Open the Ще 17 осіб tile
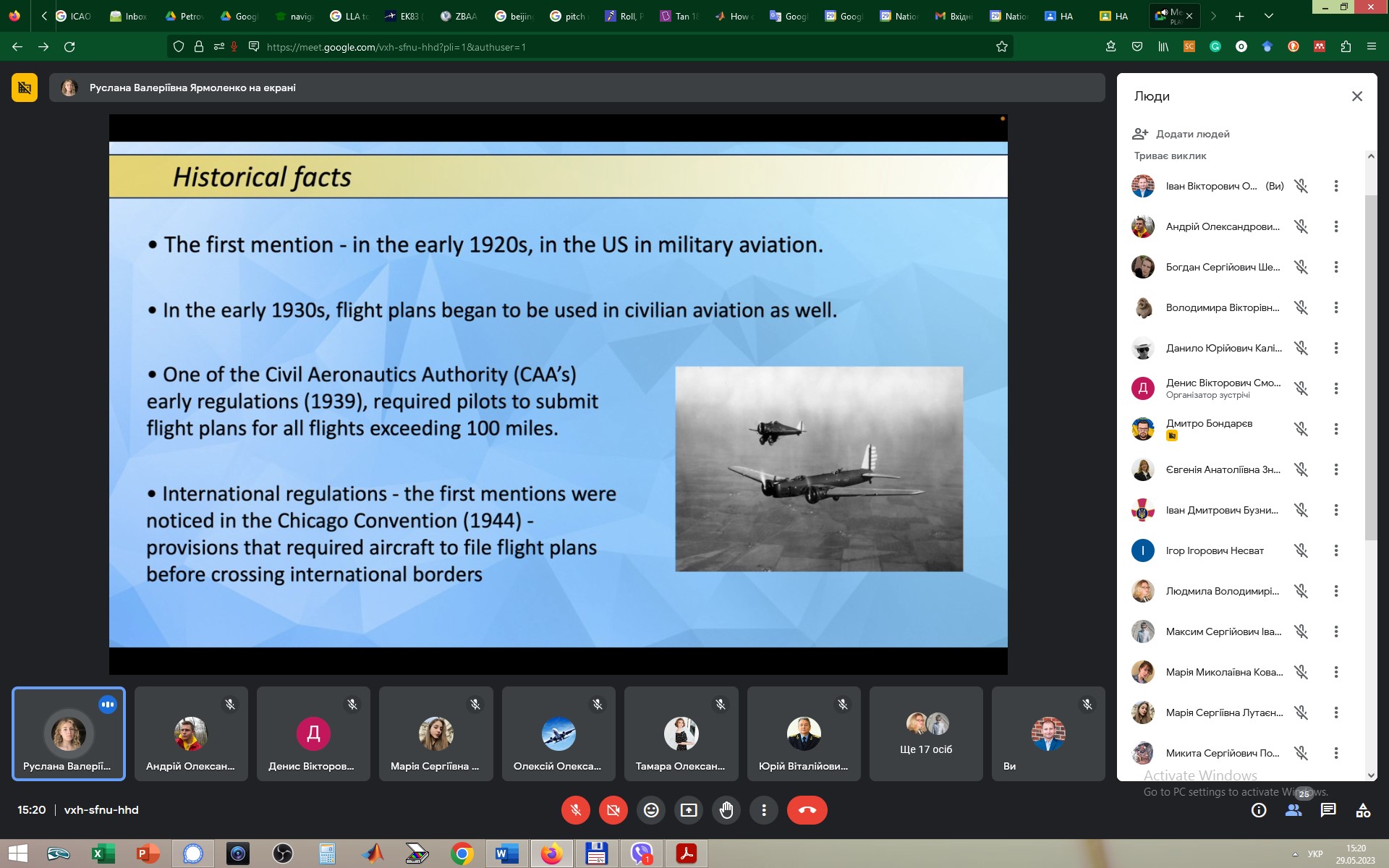Screen dimensions: 1389x868 click(x=926, y=733)
